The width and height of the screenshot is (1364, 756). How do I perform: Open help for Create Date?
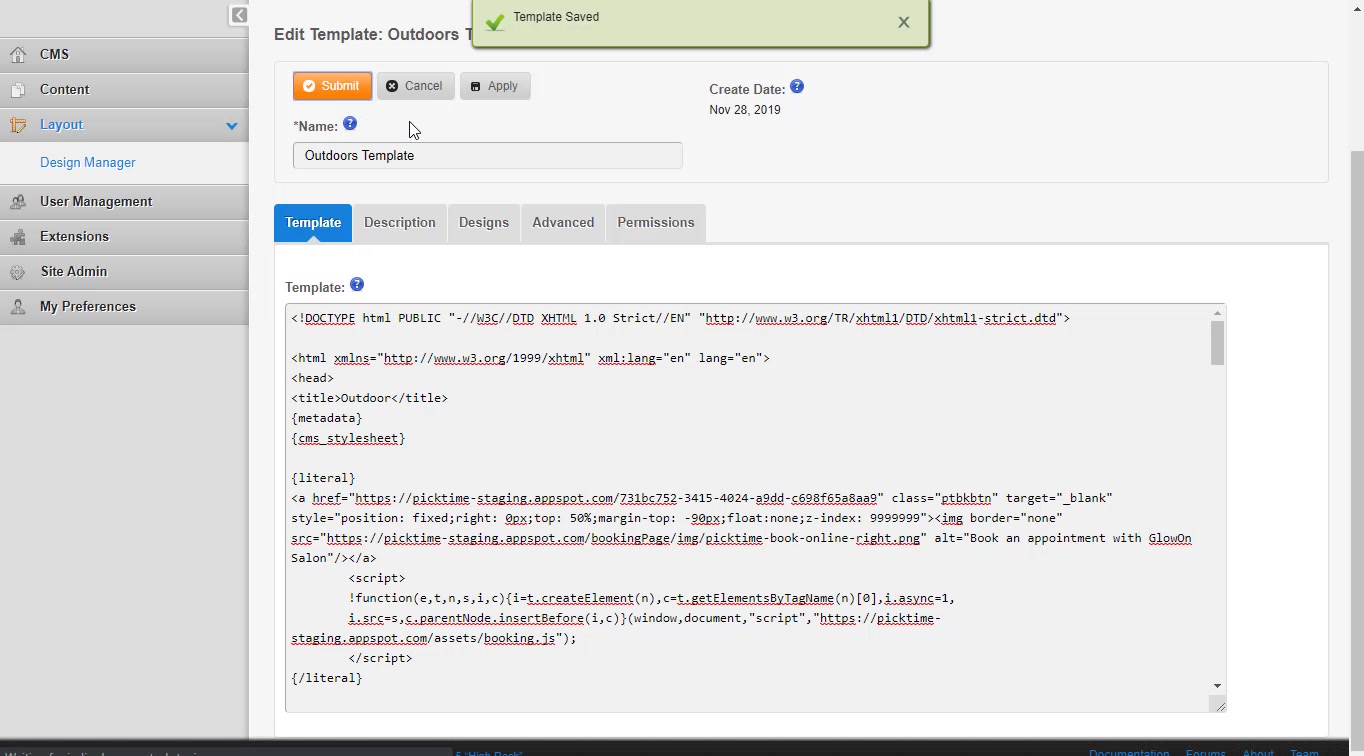pyautogui.click(x=797, y=87)
